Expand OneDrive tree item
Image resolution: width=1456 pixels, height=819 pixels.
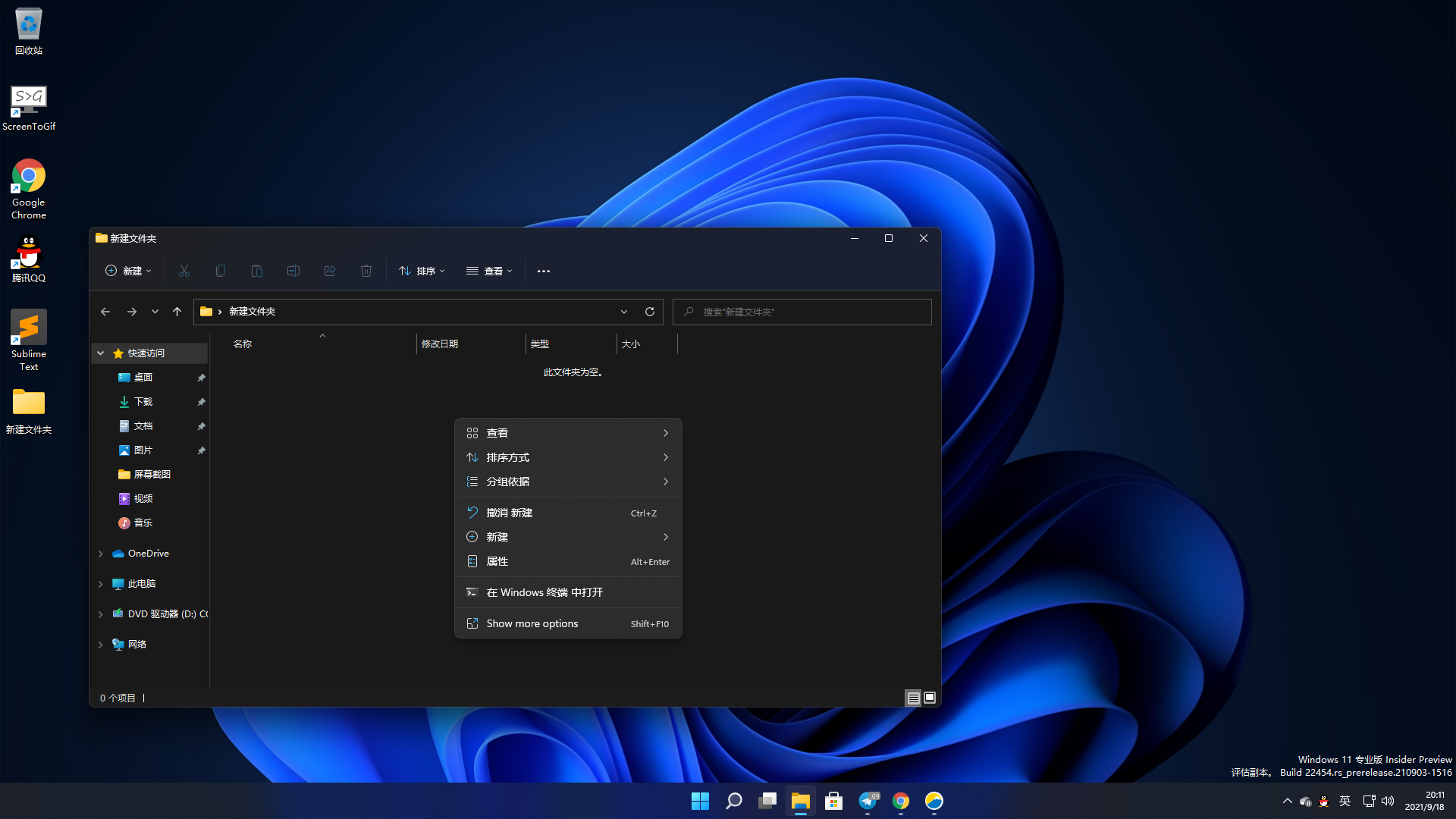tap(100, 553)
